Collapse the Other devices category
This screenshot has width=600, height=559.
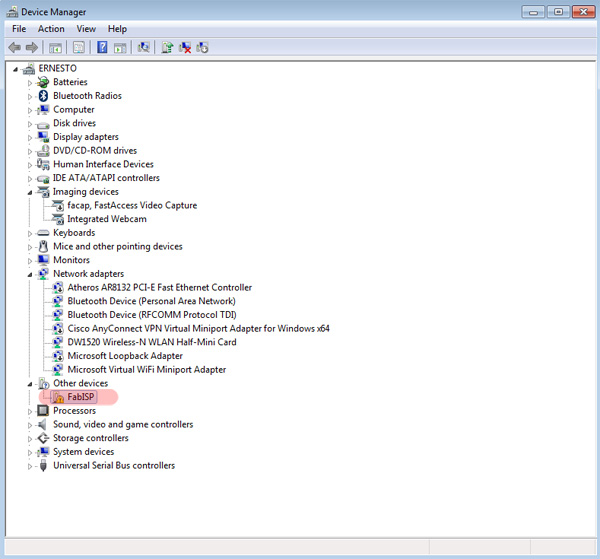30,384
